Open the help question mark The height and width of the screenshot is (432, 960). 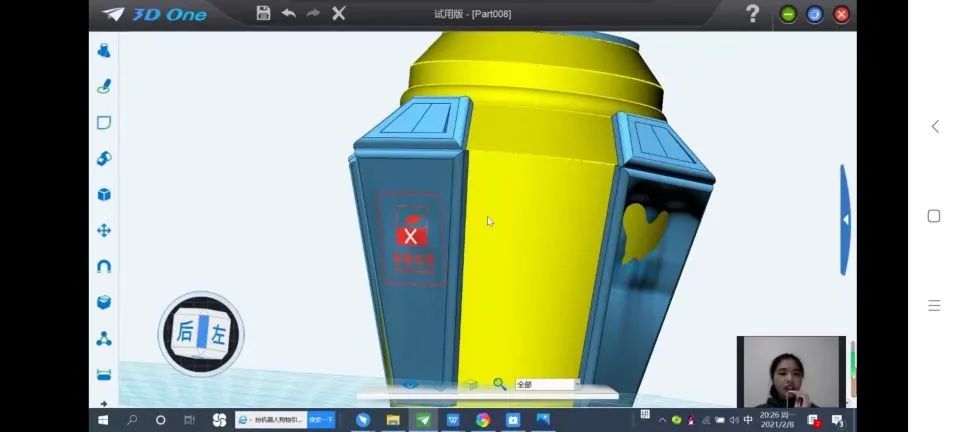(752, 13)
